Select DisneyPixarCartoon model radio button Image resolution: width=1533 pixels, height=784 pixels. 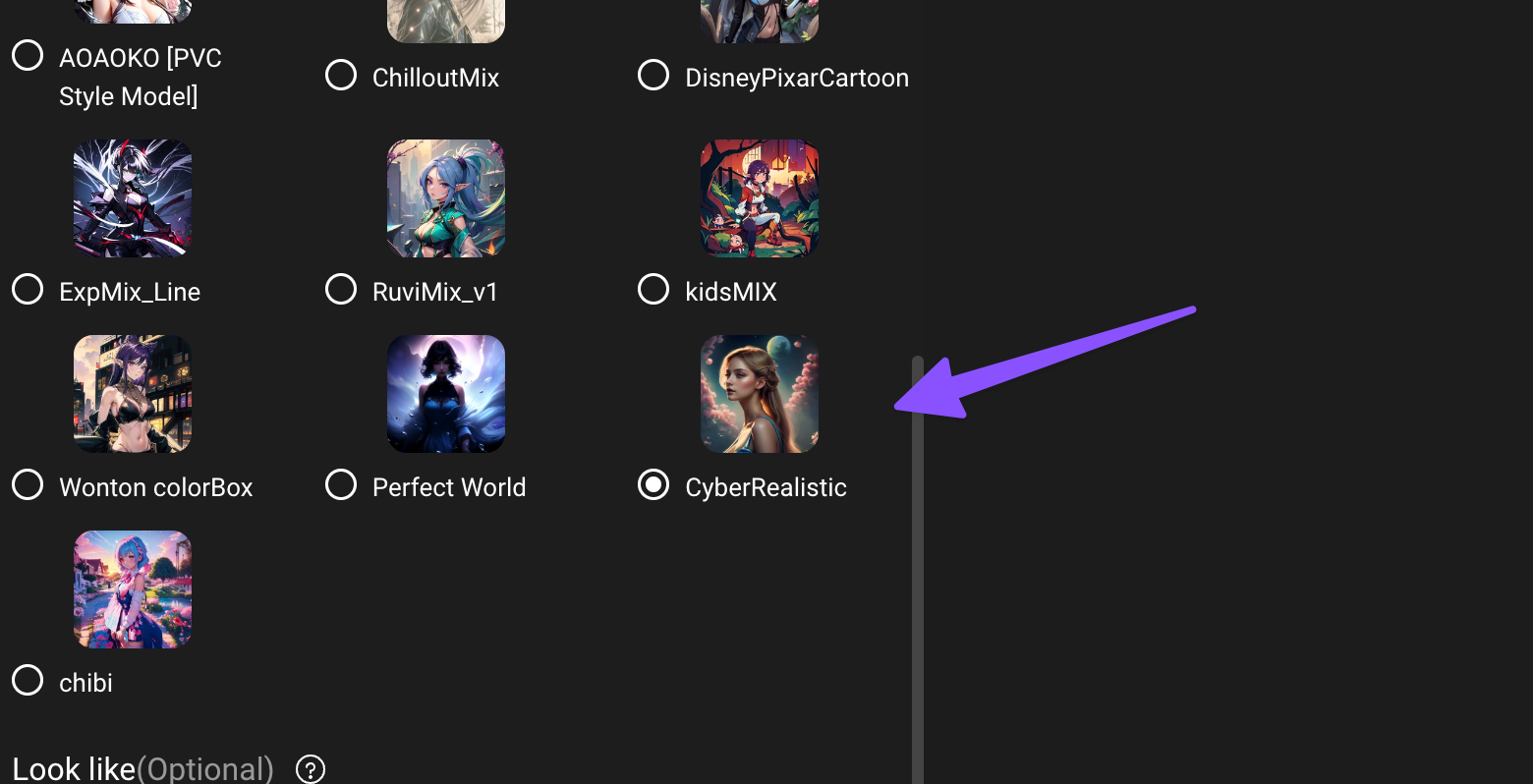[653, 76]
